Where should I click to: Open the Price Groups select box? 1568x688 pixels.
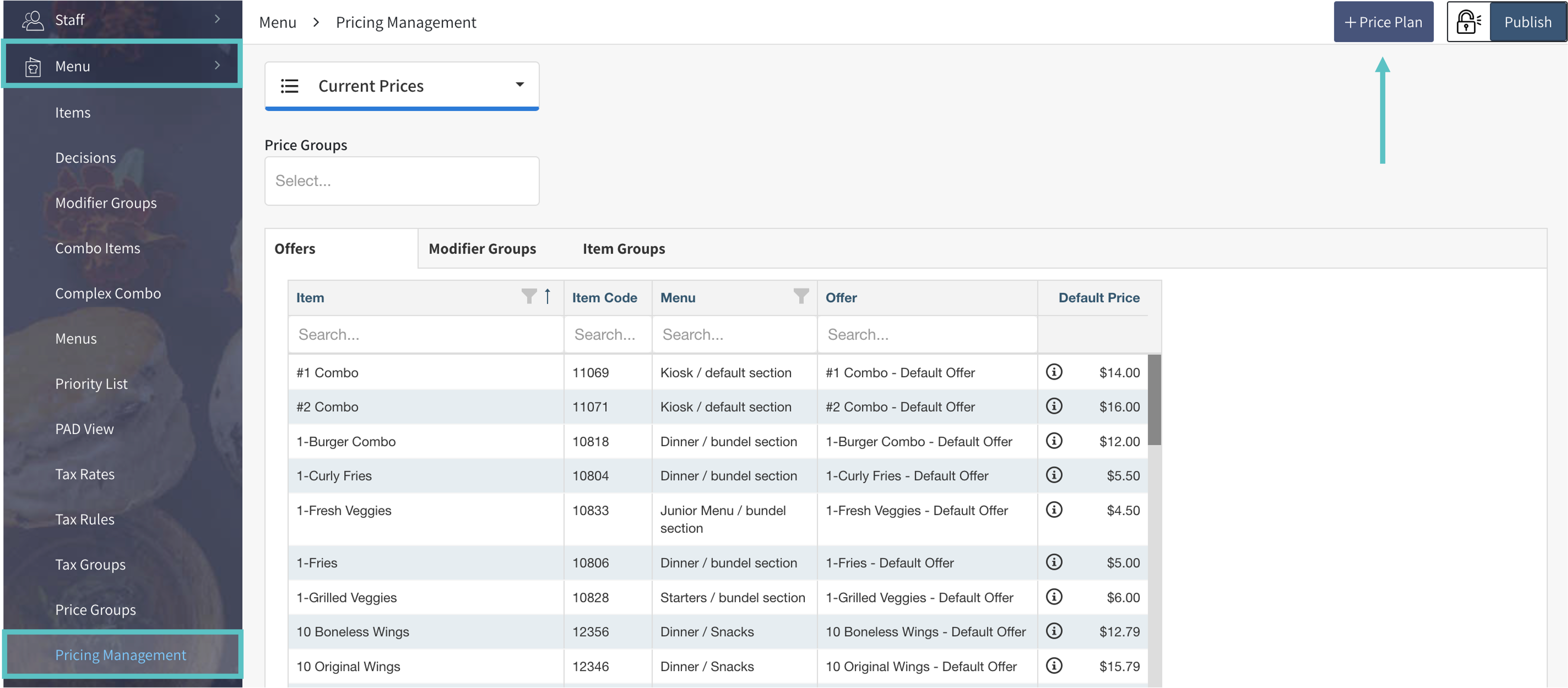click(x=402, y=181)
